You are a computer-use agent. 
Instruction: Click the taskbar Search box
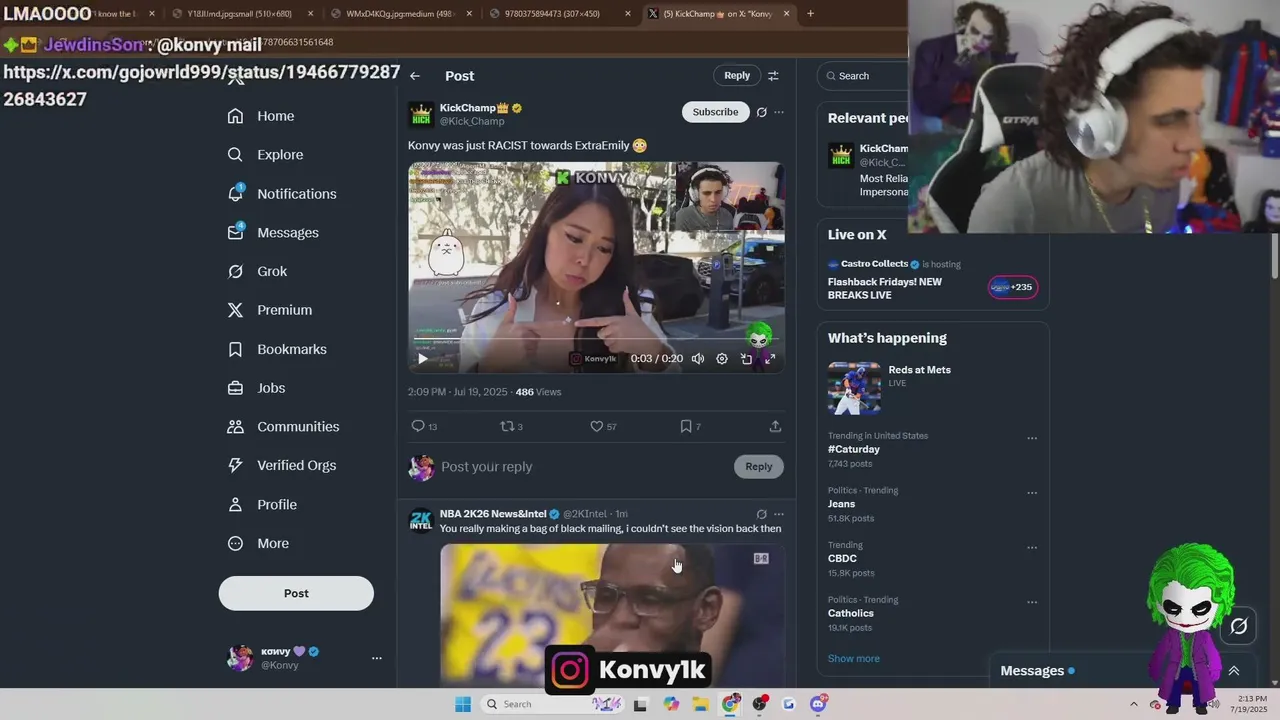[552, 704]
